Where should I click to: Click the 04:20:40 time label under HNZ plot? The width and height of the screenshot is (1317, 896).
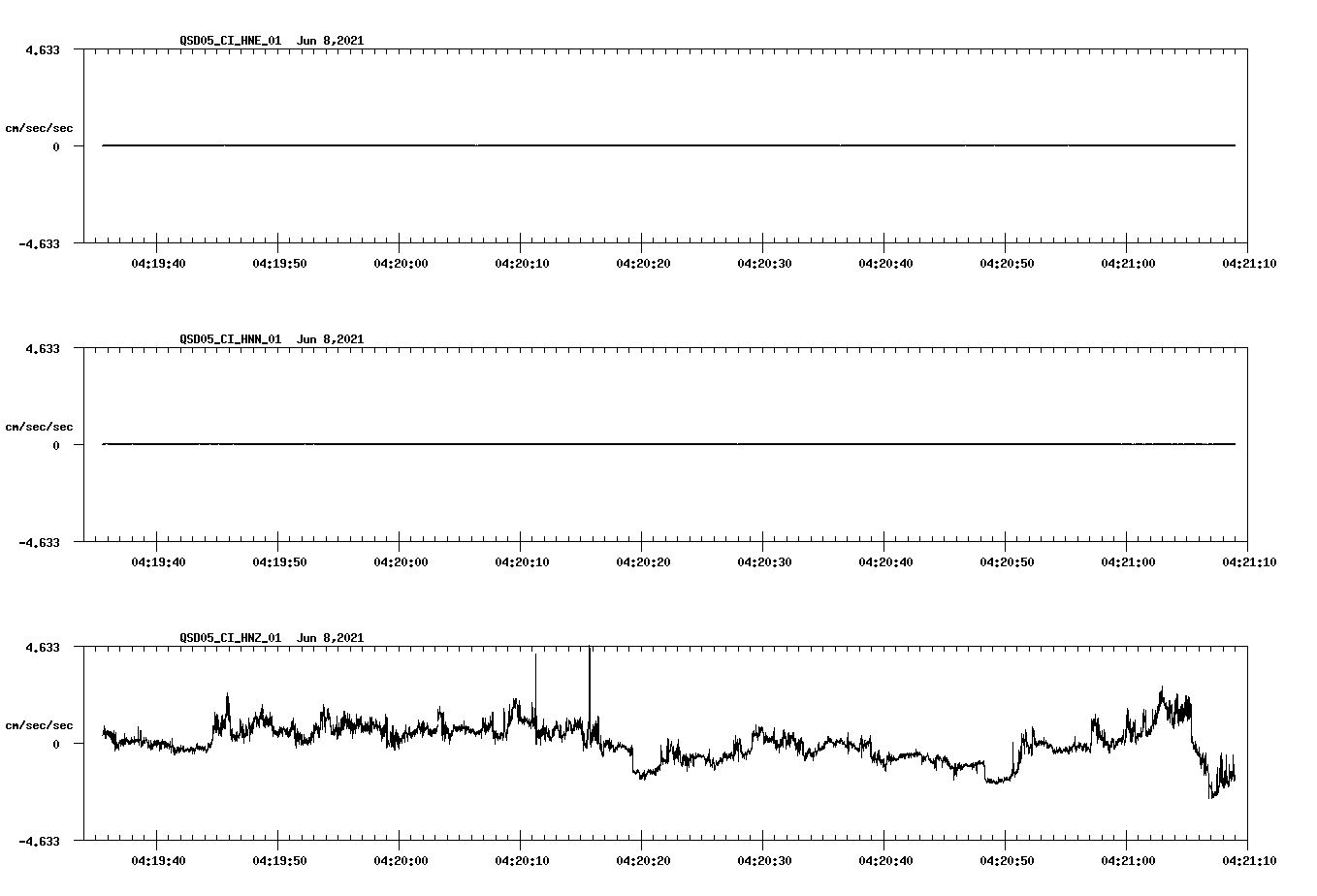tap(885, 860)
